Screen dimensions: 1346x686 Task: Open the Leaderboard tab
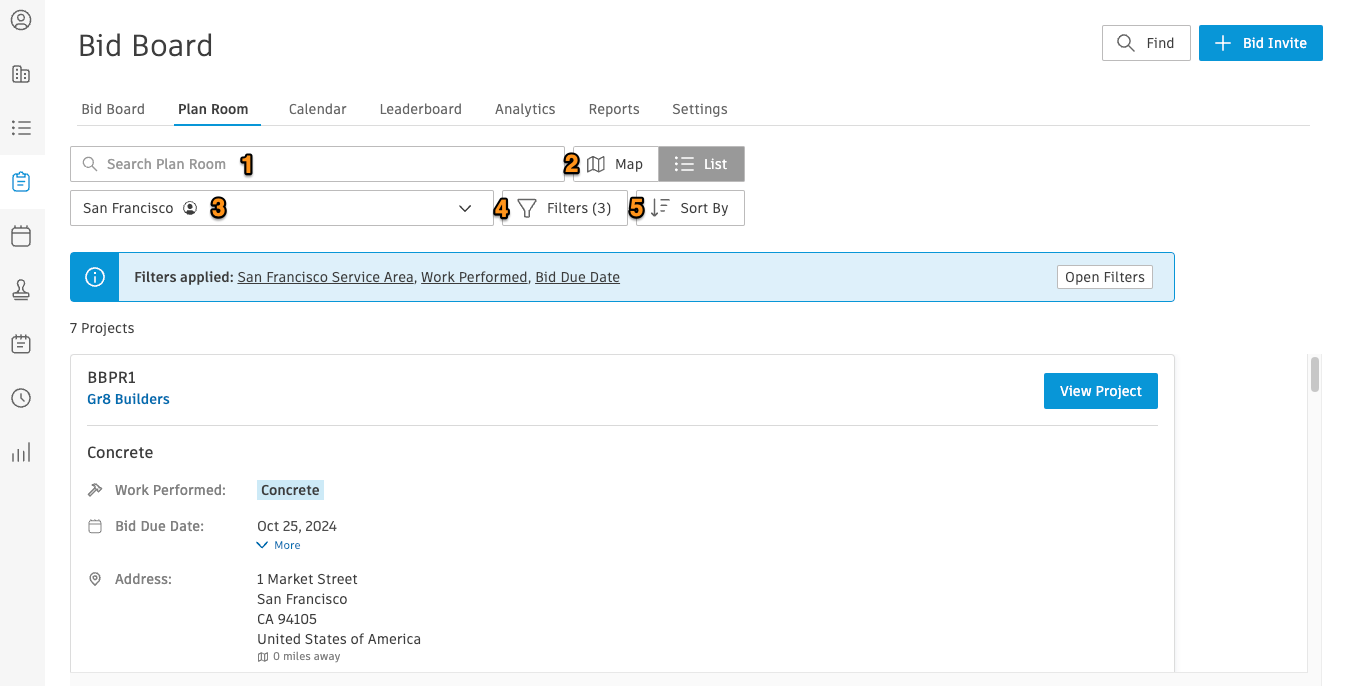click(x=420, y=109)
